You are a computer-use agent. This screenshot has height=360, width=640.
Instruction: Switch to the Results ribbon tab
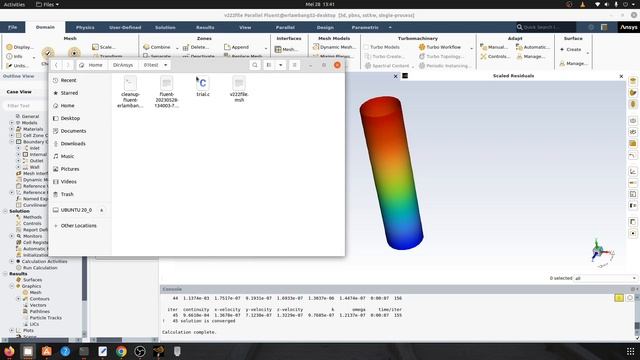coord(205,27)
